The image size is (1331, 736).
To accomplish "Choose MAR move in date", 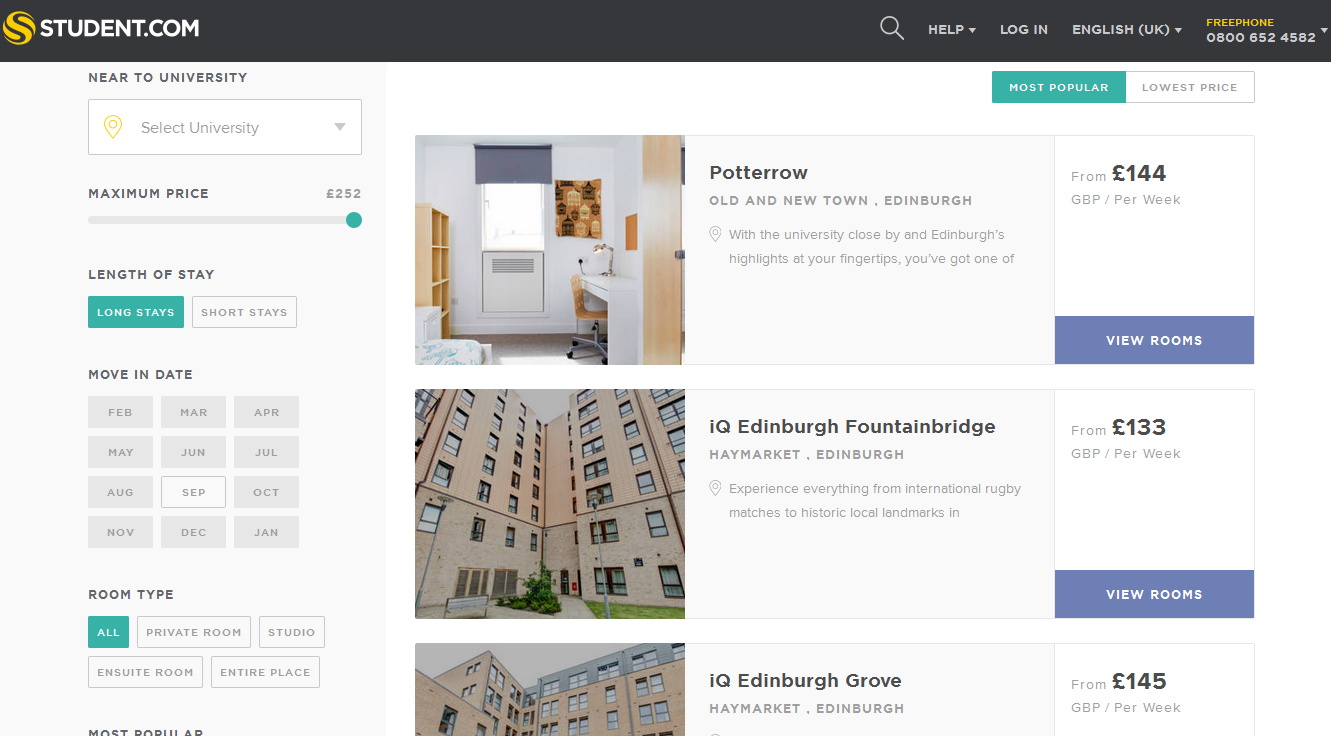I will [193, 412].
